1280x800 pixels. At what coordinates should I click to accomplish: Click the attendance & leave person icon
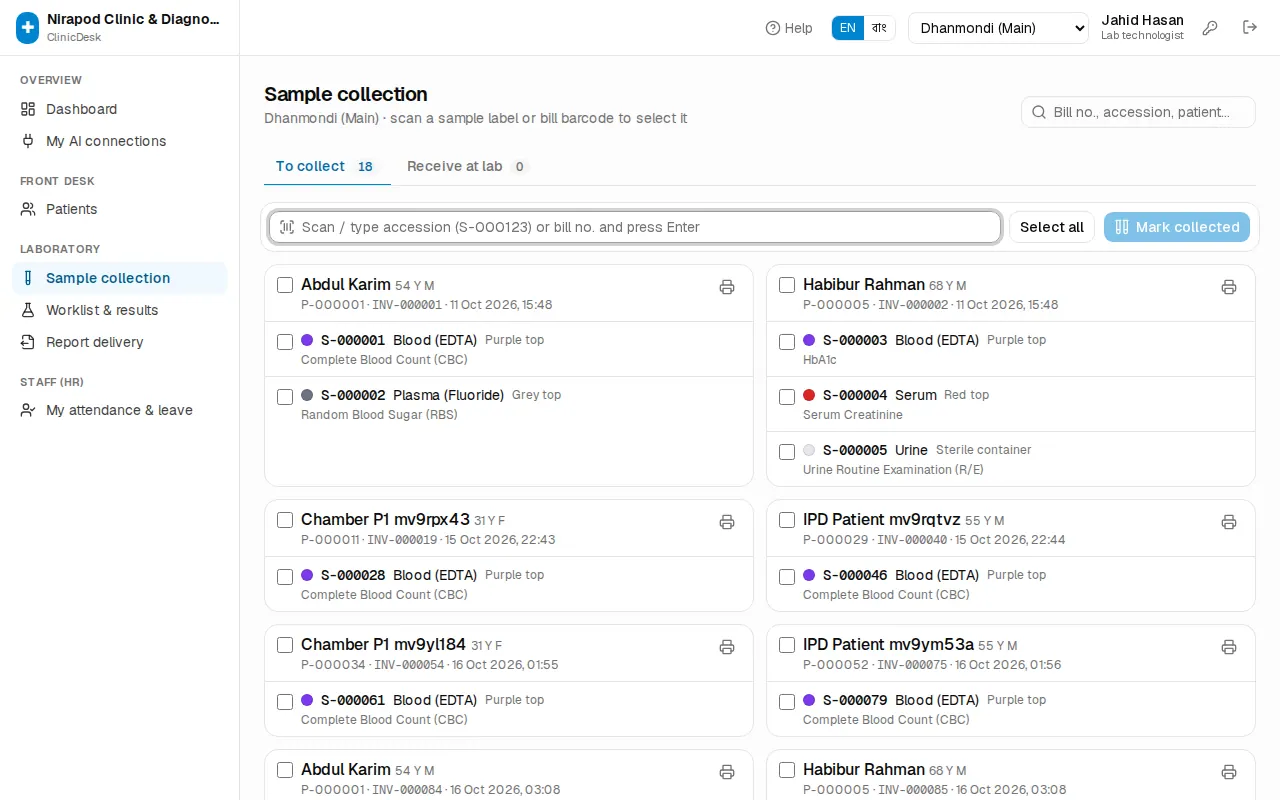pos(28,410)
